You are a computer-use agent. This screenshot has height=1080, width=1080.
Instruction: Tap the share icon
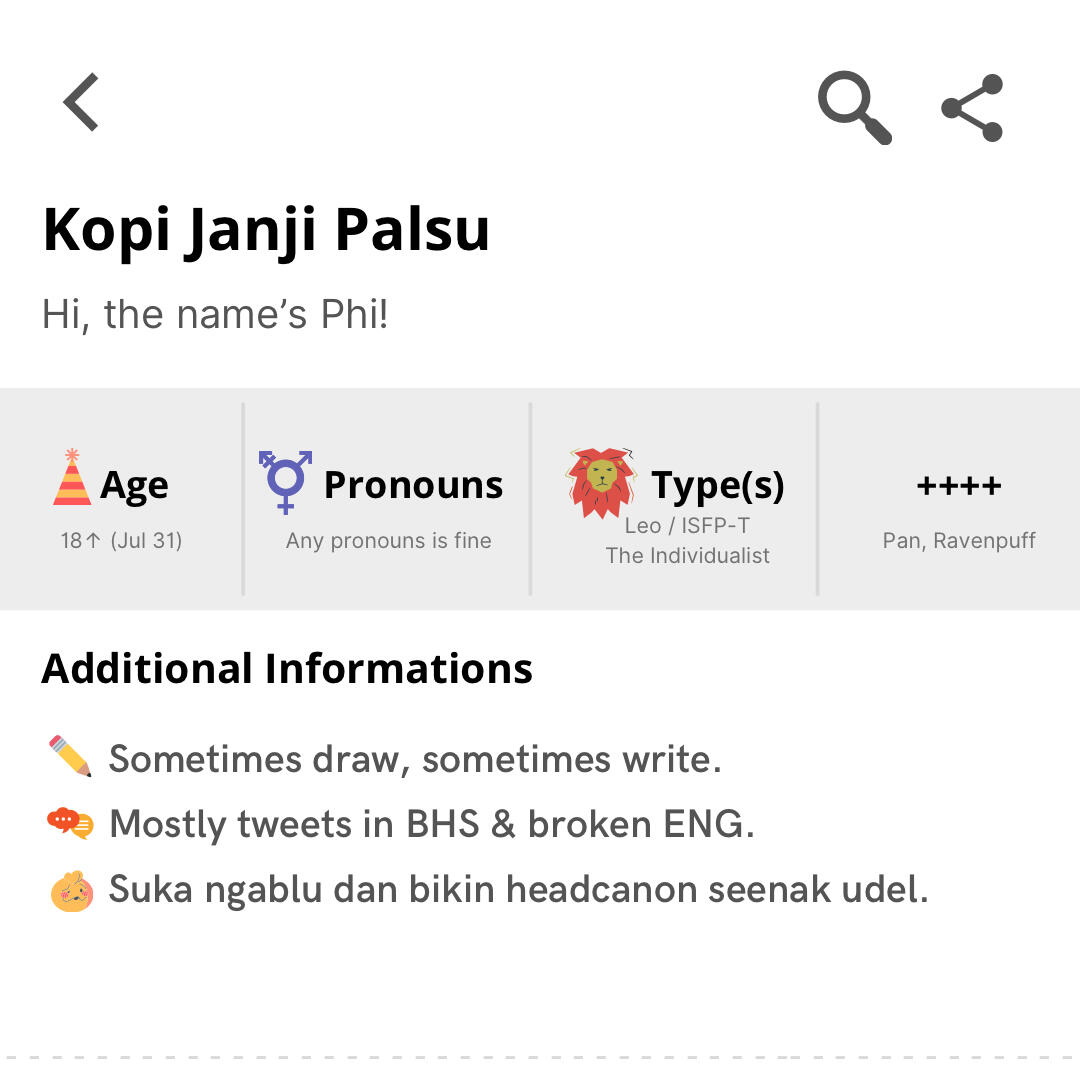972,107
